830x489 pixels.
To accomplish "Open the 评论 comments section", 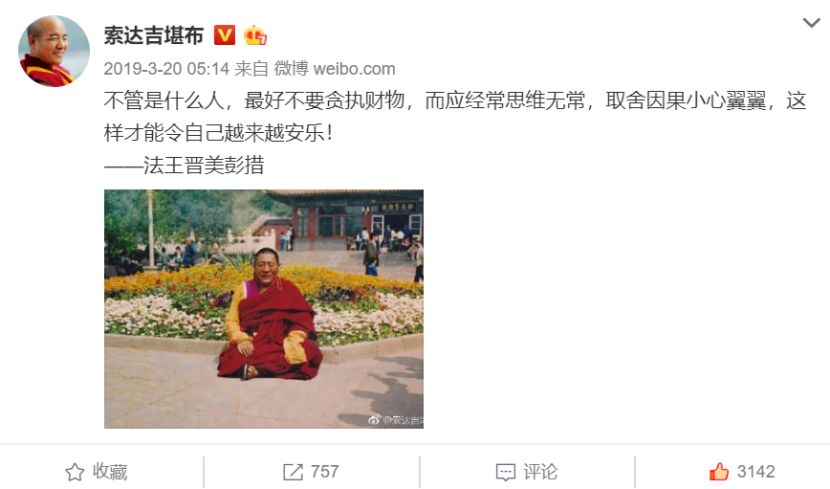I will click(540, 472).
